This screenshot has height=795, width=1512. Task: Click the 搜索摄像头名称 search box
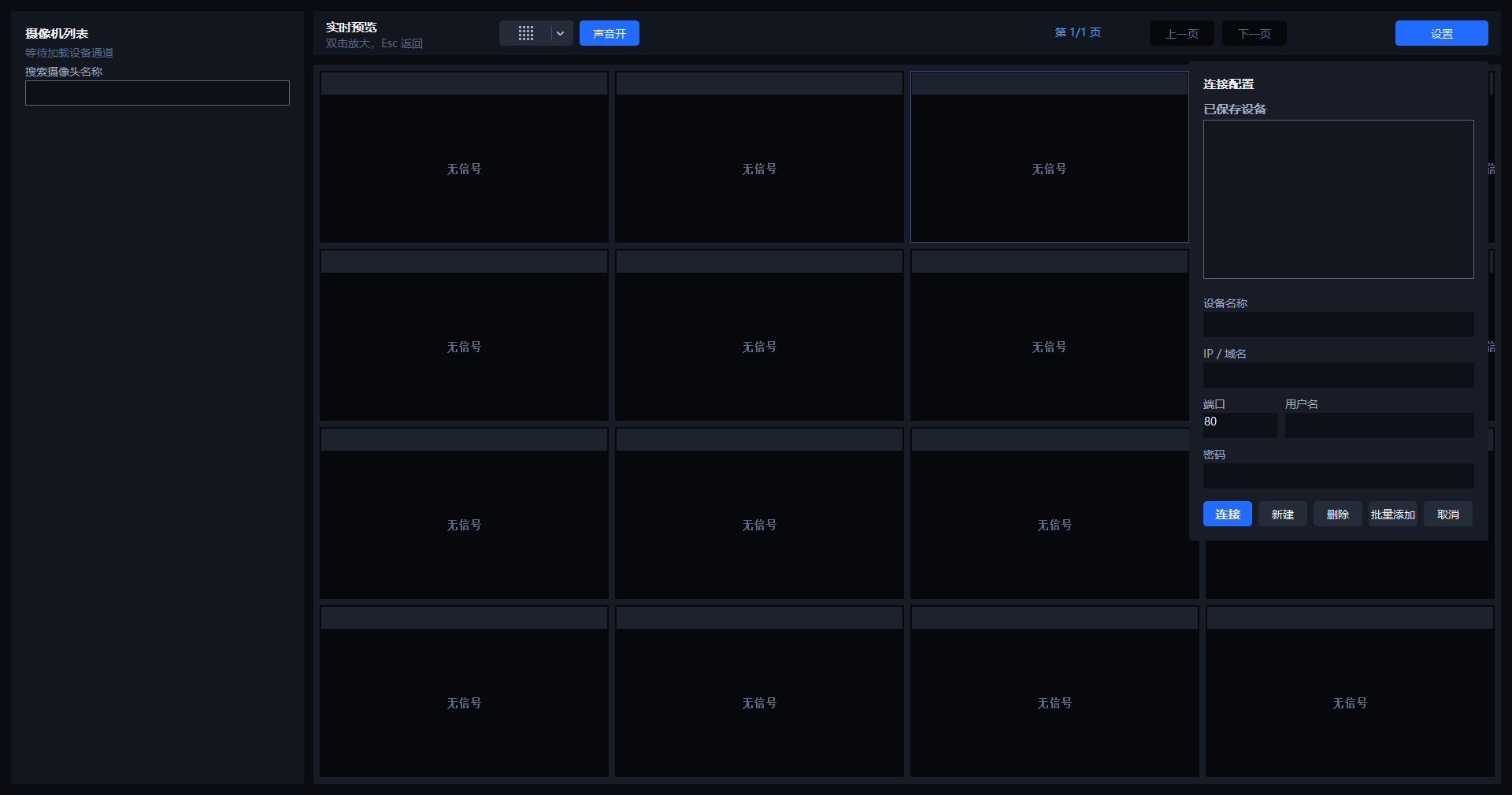pos(157,93)
